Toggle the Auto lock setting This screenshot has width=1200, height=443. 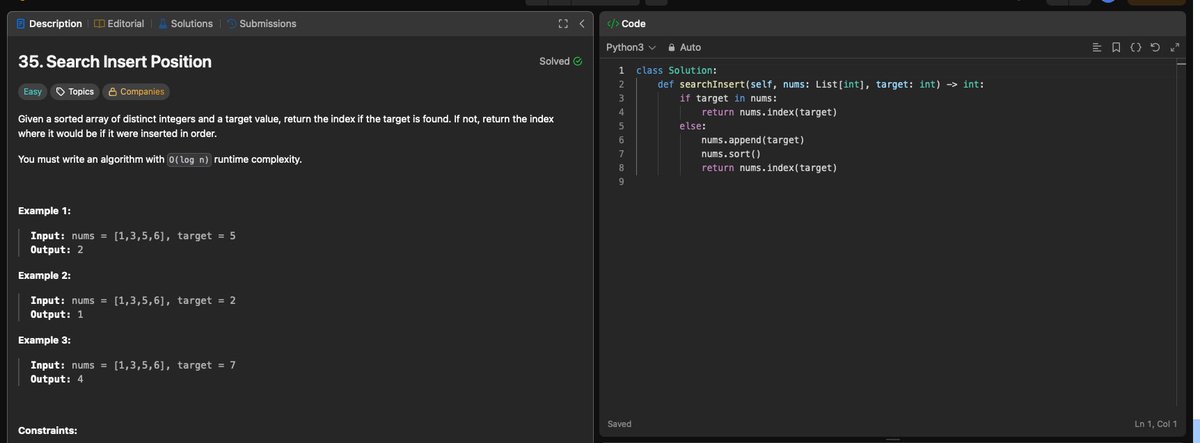(684, 47)
